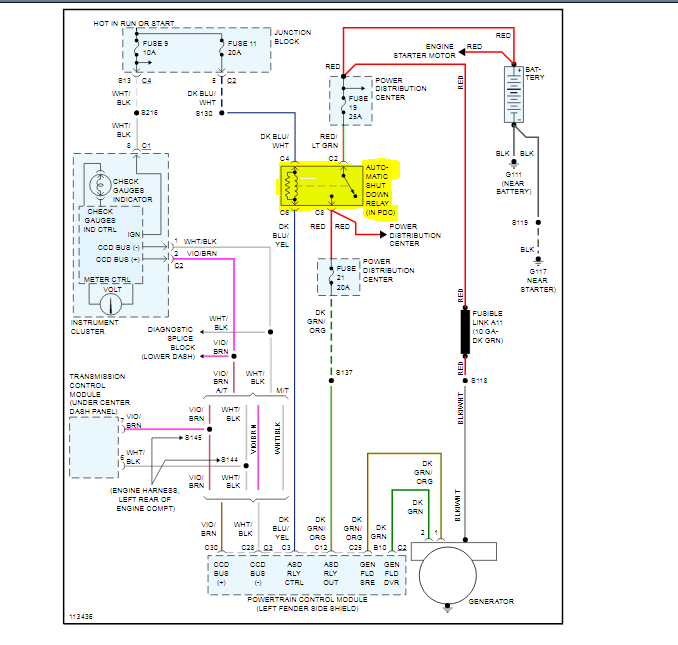The image size is (678, 645).
Task: Select Fuse 11 20A in junction block
Action: (x=237, y=48)
